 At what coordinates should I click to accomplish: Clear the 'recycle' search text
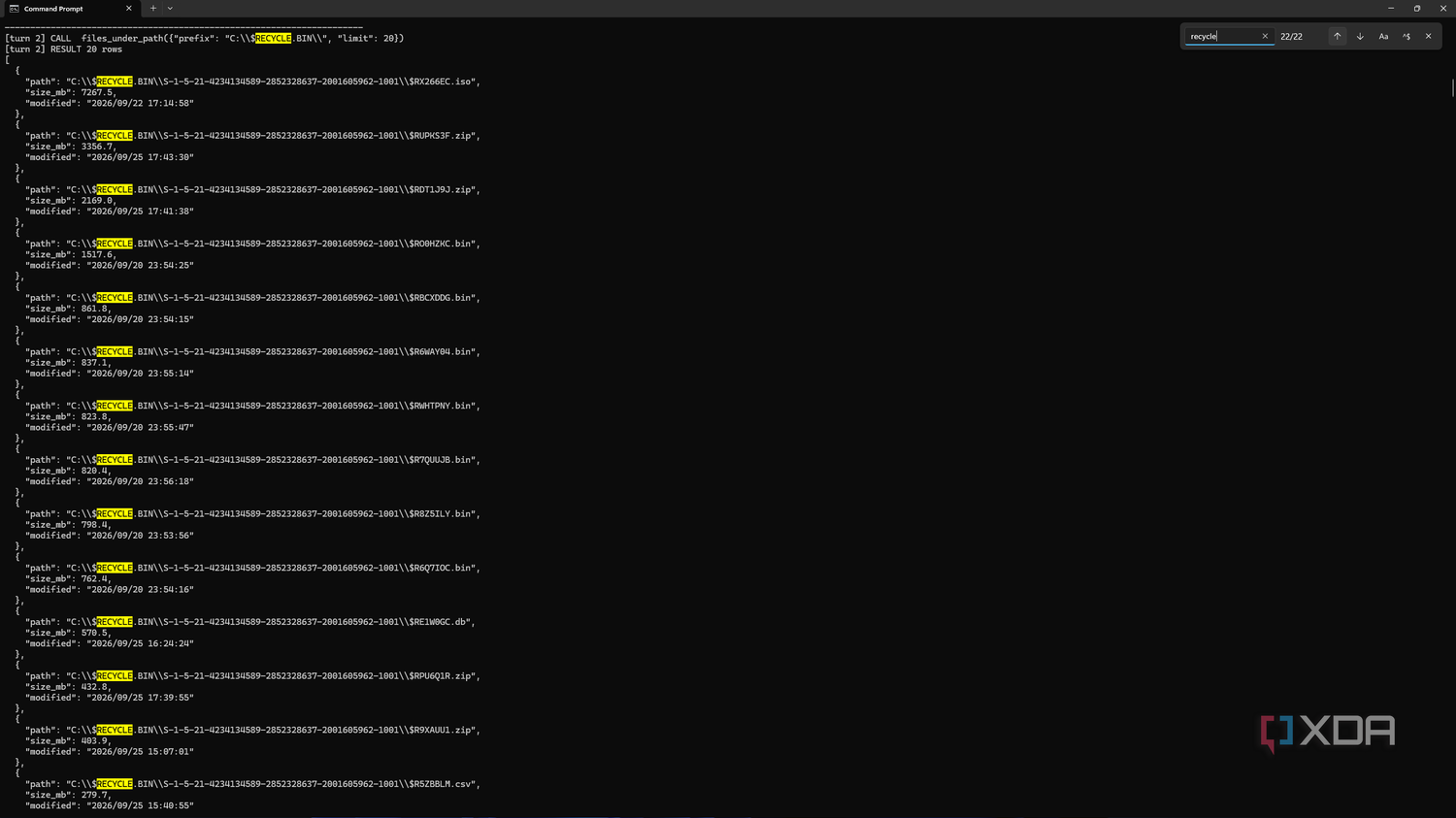(1265, 36)
